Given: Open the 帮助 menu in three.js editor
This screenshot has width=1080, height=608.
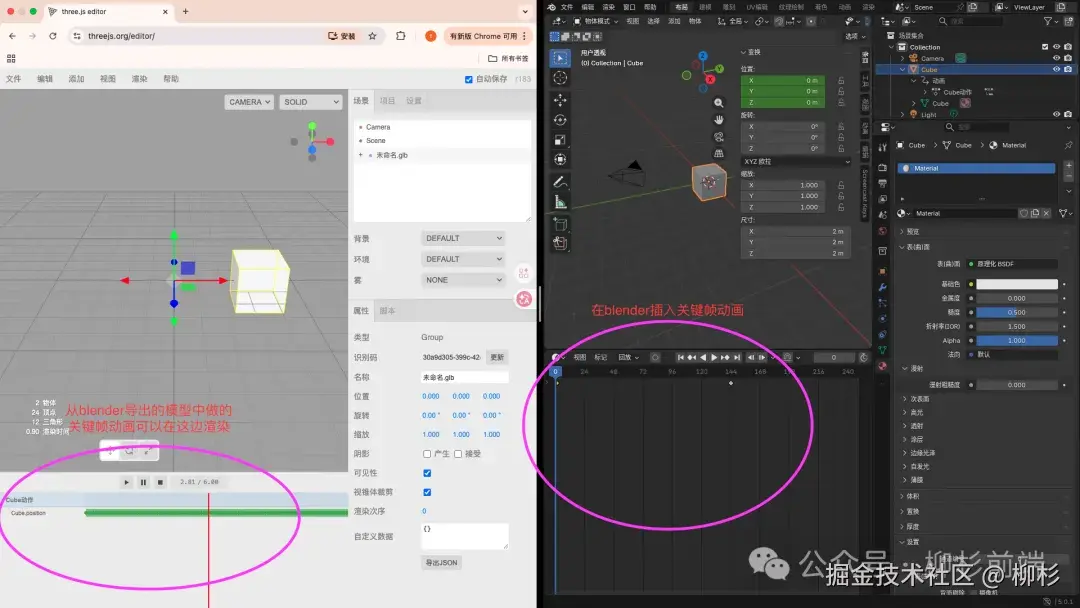Looking at the screenshot, I should pyautogui.click(x=171, y=79).
